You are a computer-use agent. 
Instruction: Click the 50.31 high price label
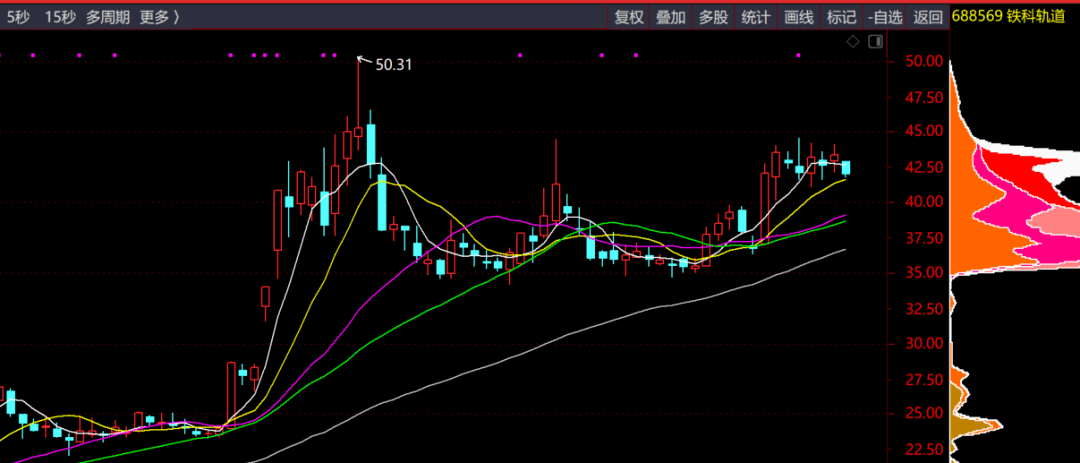pos(393,65)
